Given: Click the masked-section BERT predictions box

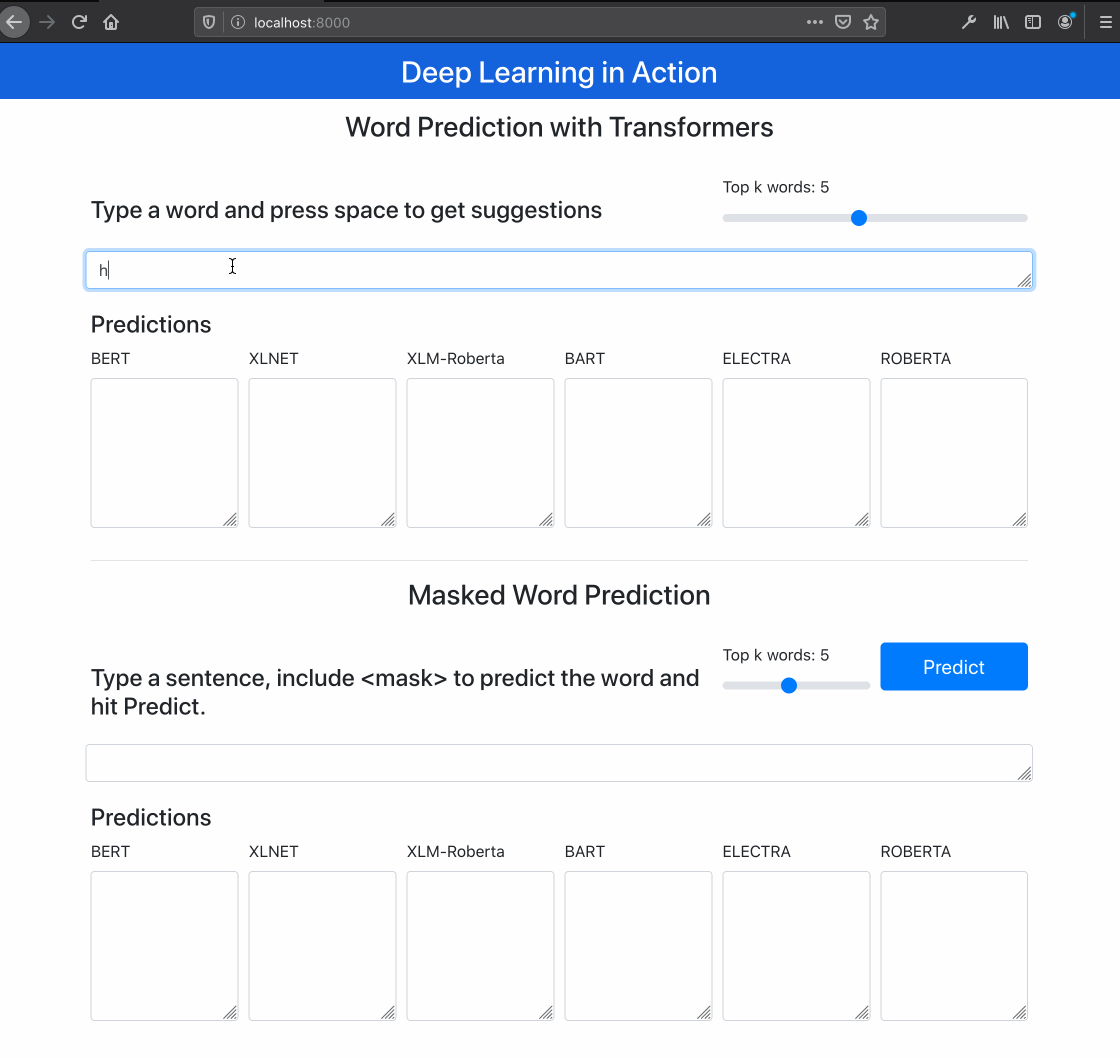Looking at the screenshot, I should 164,946.
